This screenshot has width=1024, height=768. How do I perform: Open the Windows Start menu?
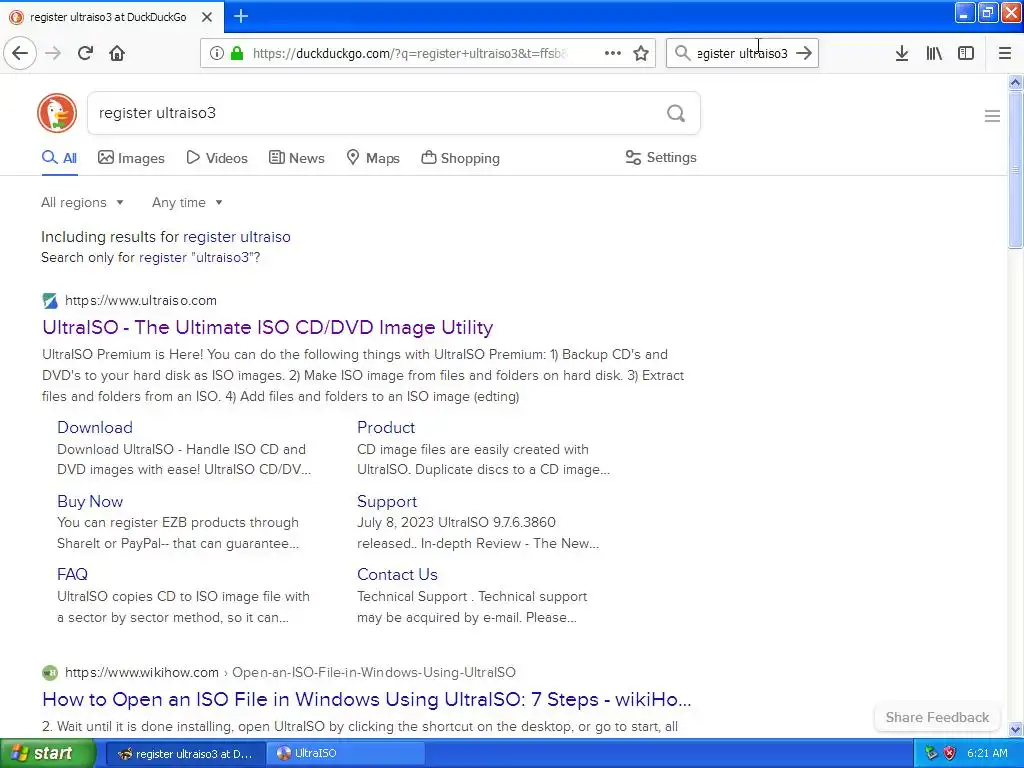[x=48, y=753]
